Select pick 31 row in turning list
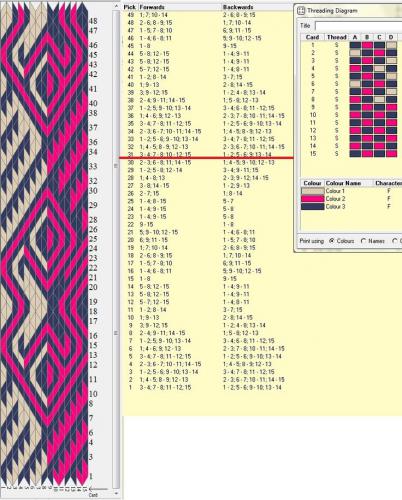402x500 pixels. point(207,154)
